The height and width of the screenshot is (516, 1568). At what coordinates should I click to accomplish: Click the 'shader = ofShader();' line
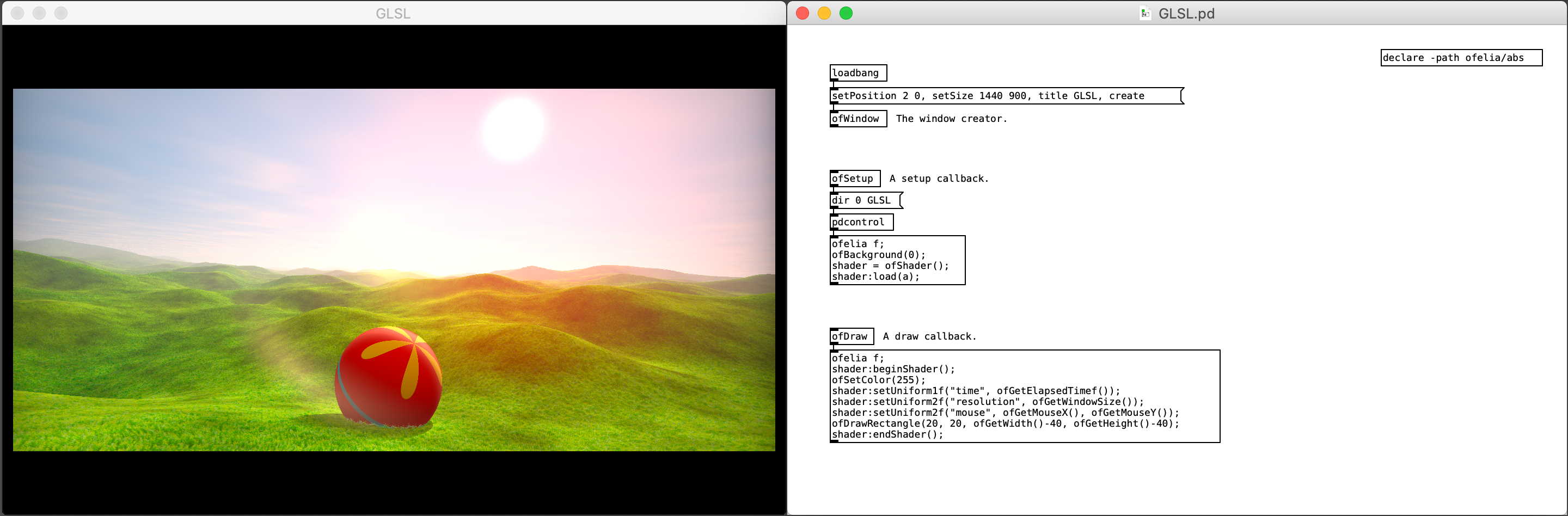coord(890,266)
